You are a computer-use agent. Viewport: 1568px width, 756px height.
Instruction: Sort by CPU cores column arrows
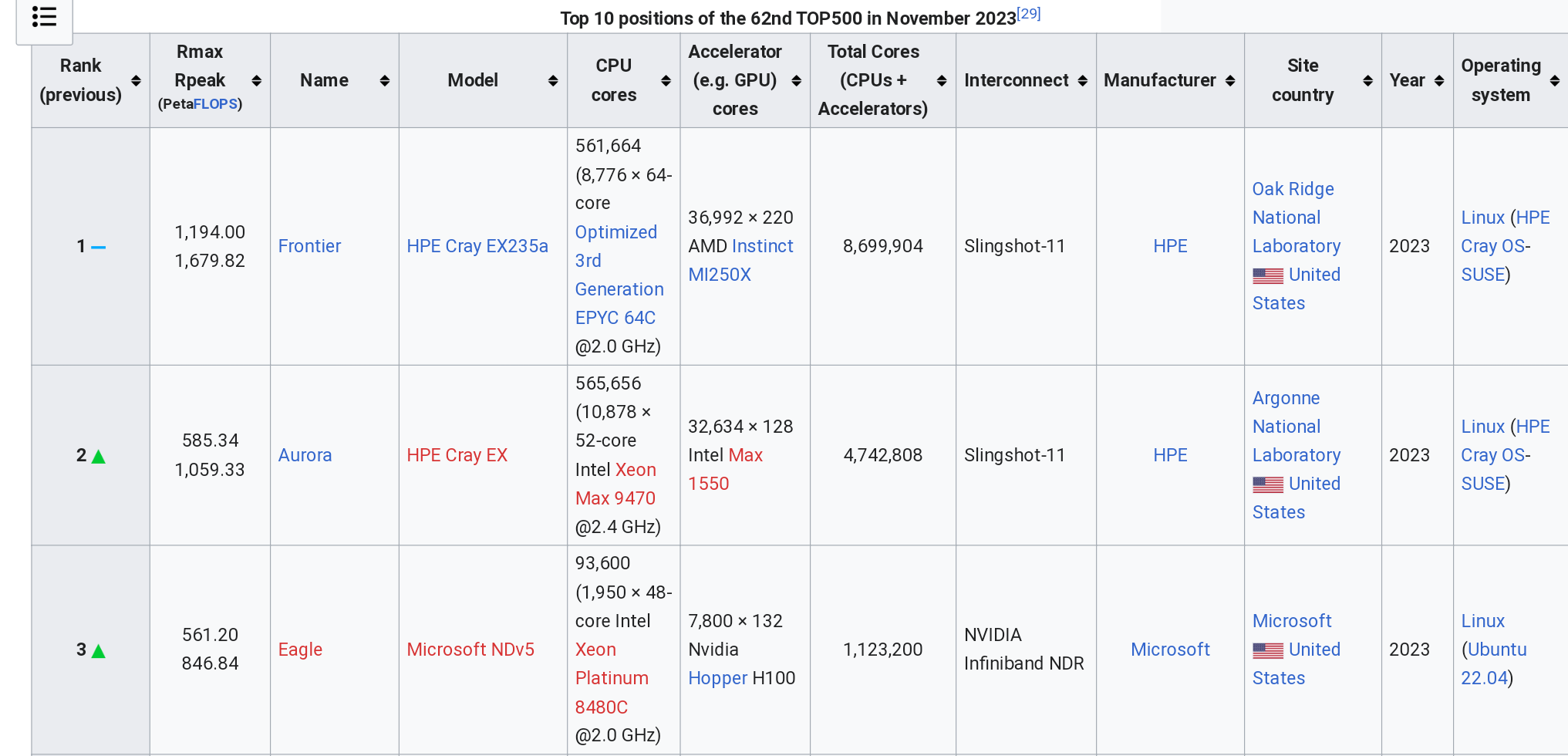(x=666, y=81)
